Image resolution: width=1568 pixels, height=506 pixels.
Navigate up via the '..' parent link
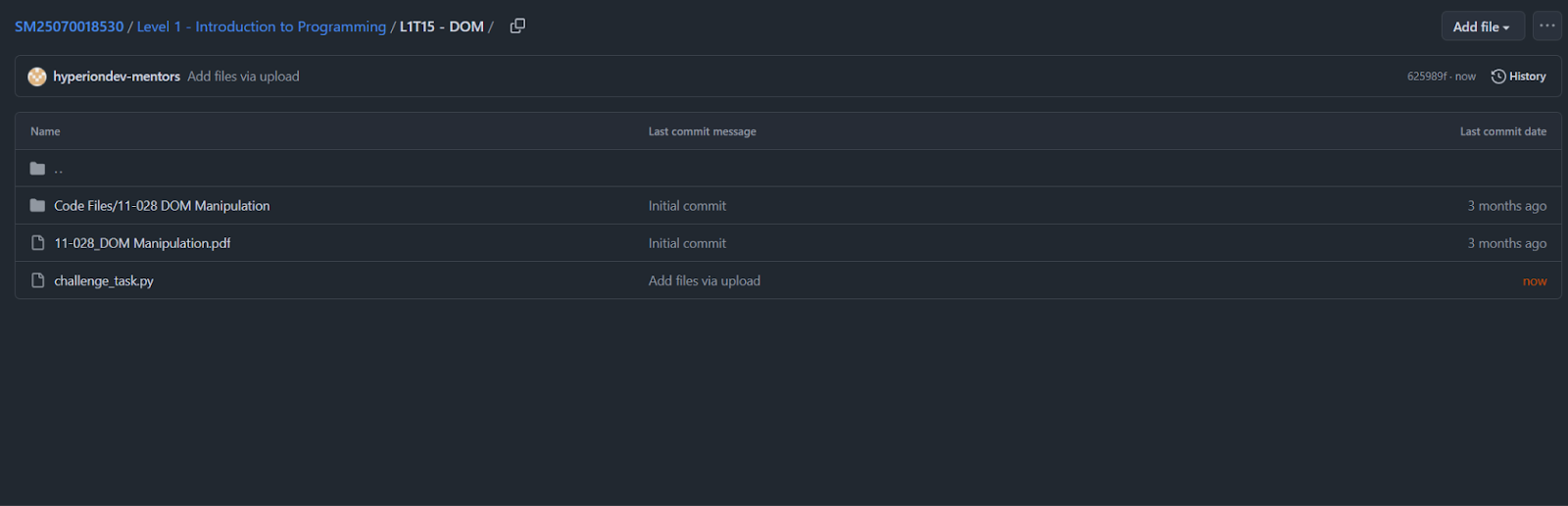(59, 170)
